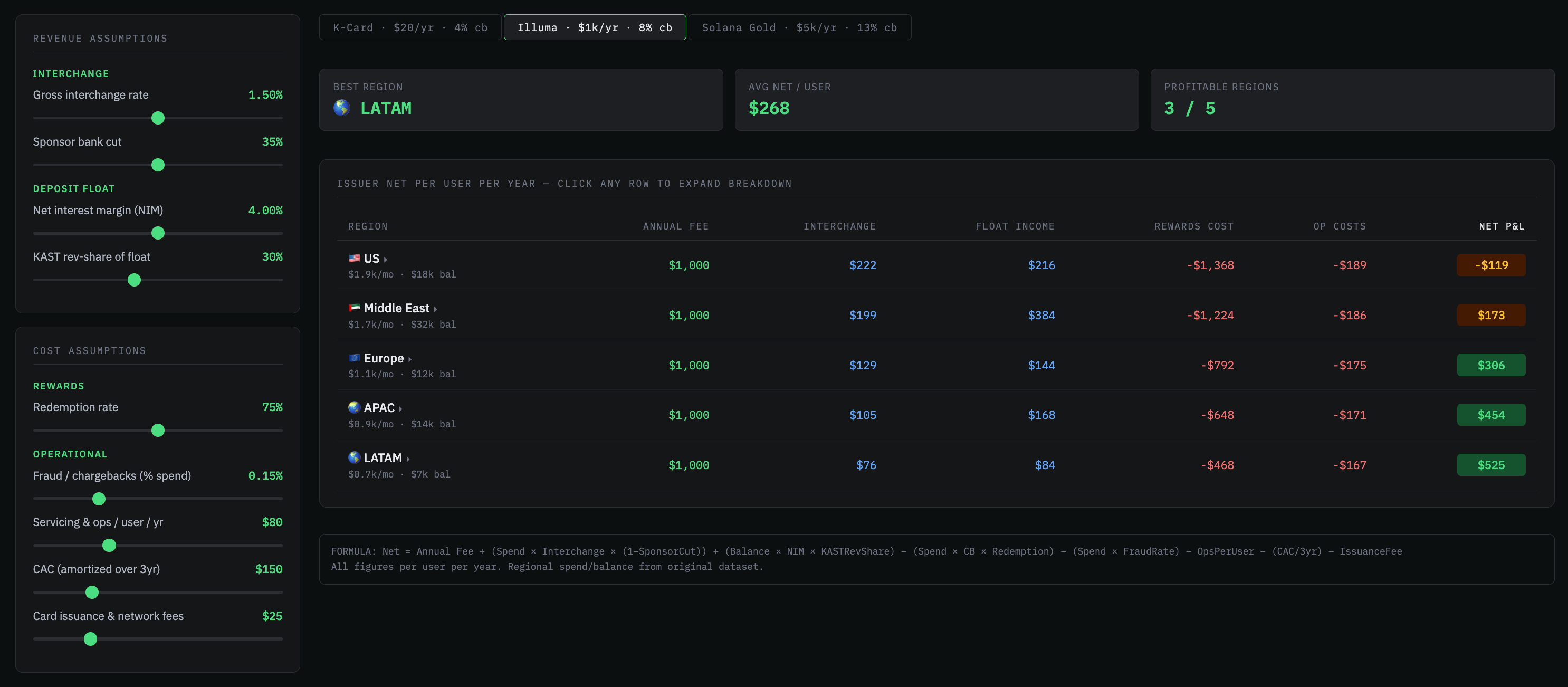Select the Illuma $1k/yr tab

click(x=595, y=27)
